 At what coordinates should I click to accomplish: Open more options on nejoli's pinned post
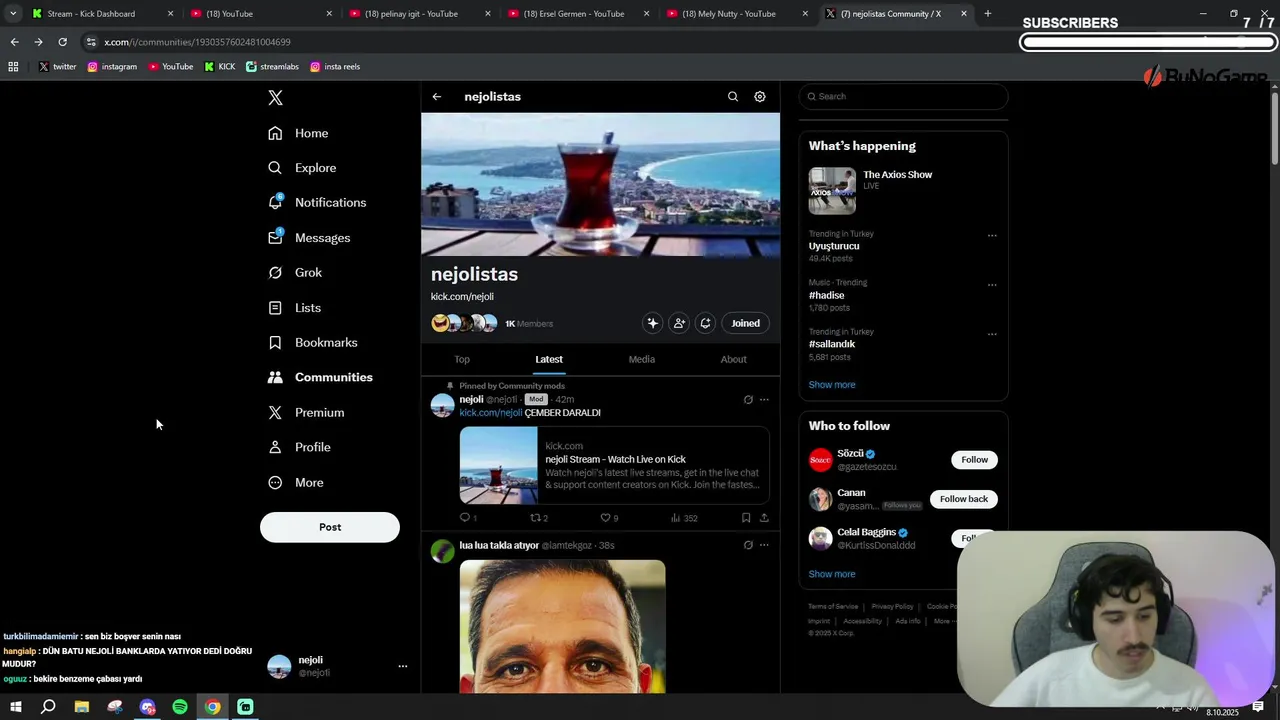[x=764, y=400]
